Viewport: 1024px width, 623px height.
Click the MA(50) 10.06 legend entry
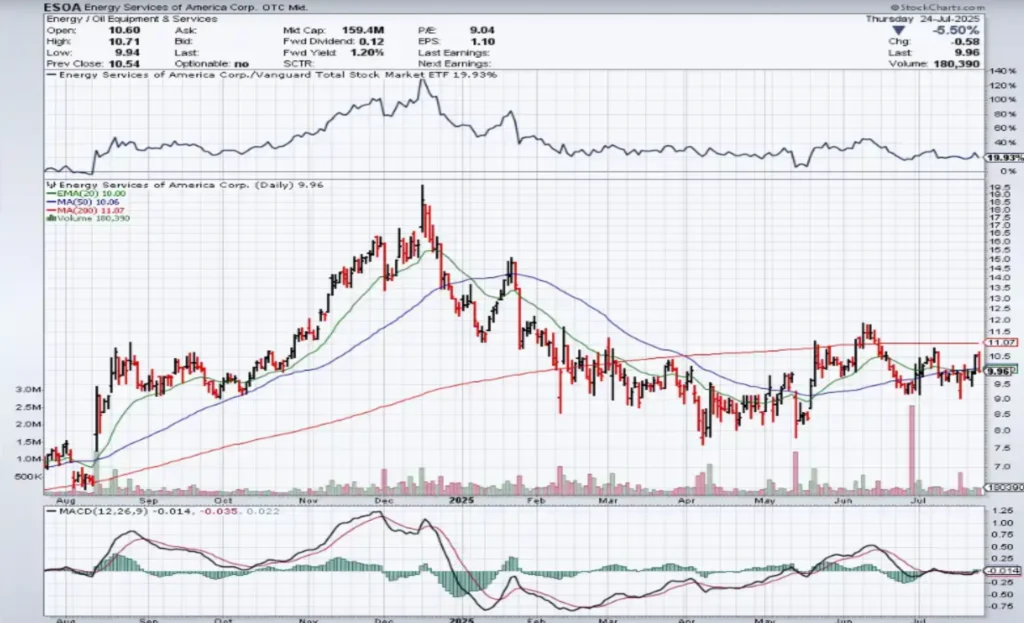tap(83, 202)
